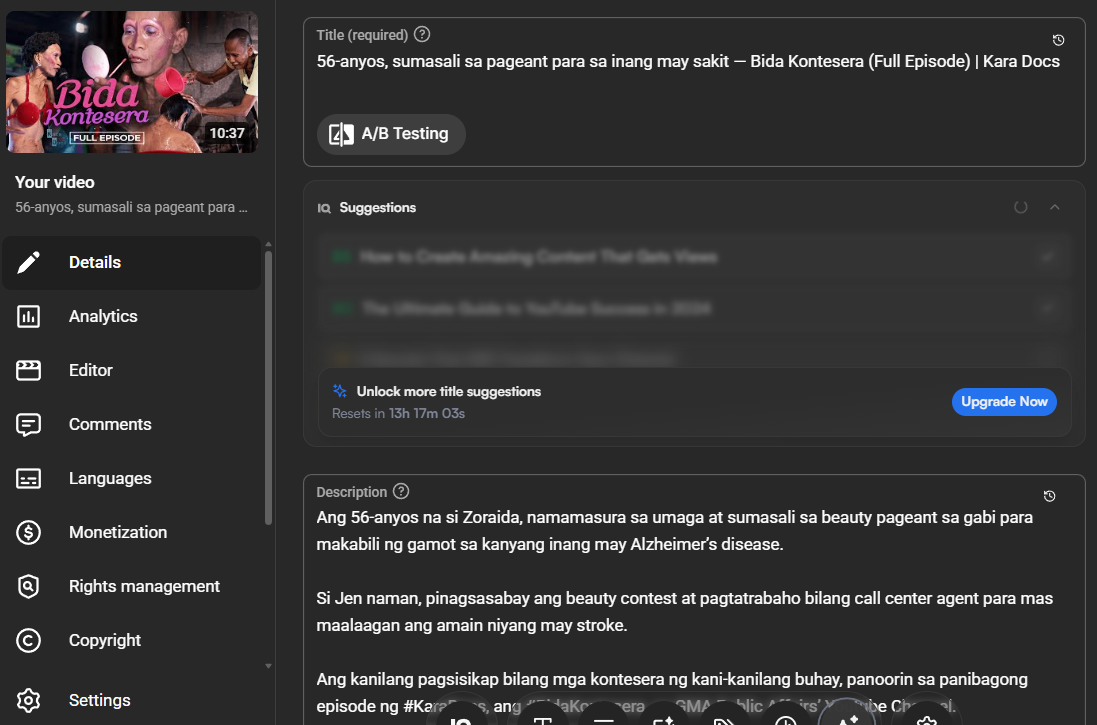Screen dimensions: 1097x725
Task: Click the Upgrade Now button
Action: pos(1004,402)
